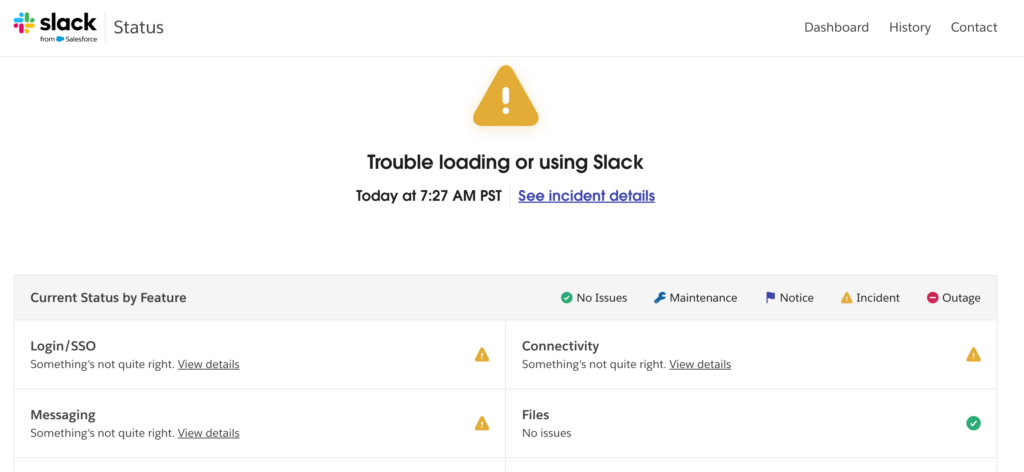Click the Slack logo in header

[55, 27]
